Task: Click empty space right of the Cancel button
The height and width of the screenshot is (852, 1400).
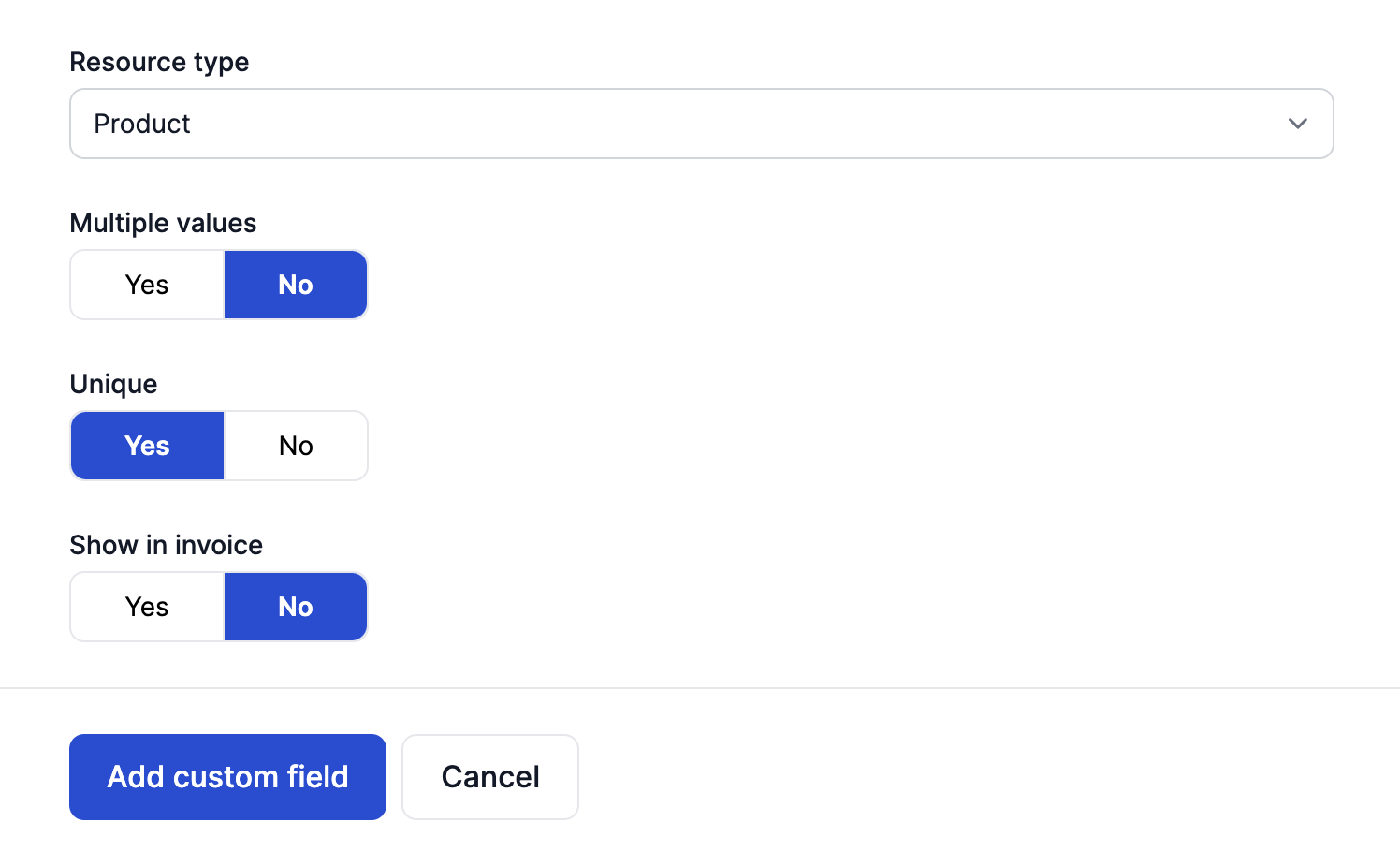Action: [936, 777]
